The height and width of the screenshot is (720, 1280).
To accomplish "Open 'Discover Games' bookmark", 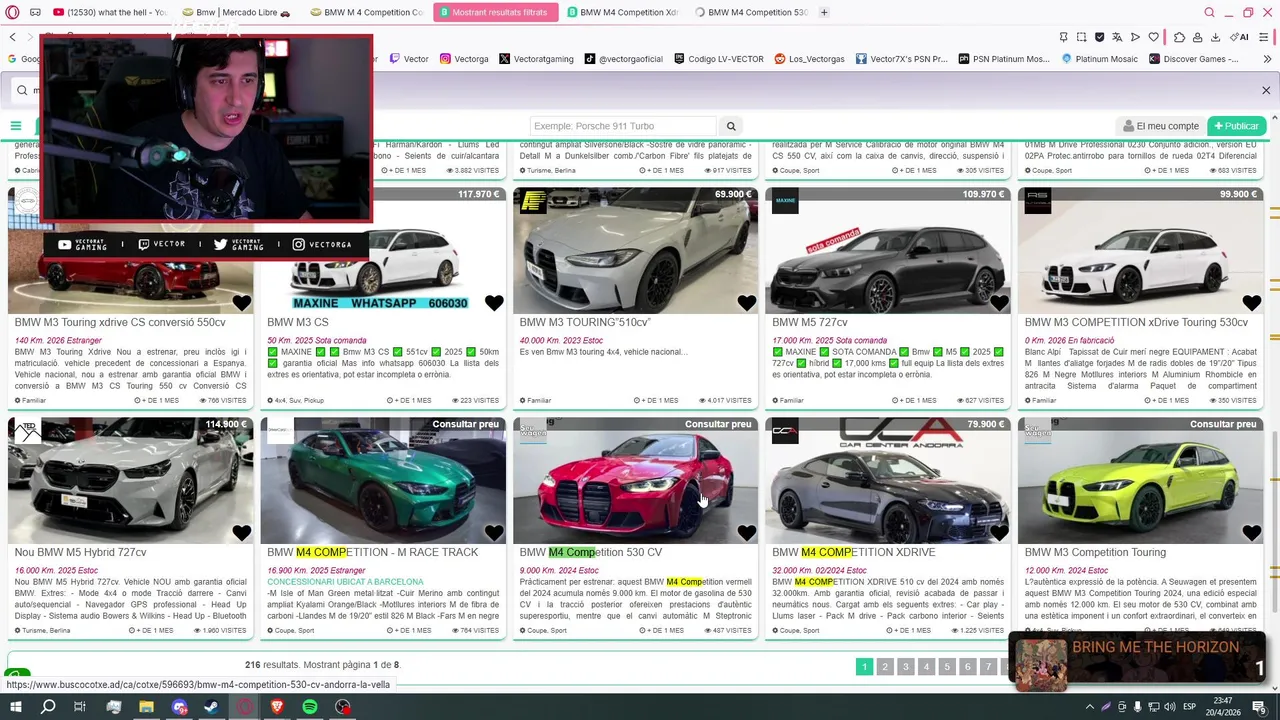I will pyautogui.click(x=1193, y=59).
